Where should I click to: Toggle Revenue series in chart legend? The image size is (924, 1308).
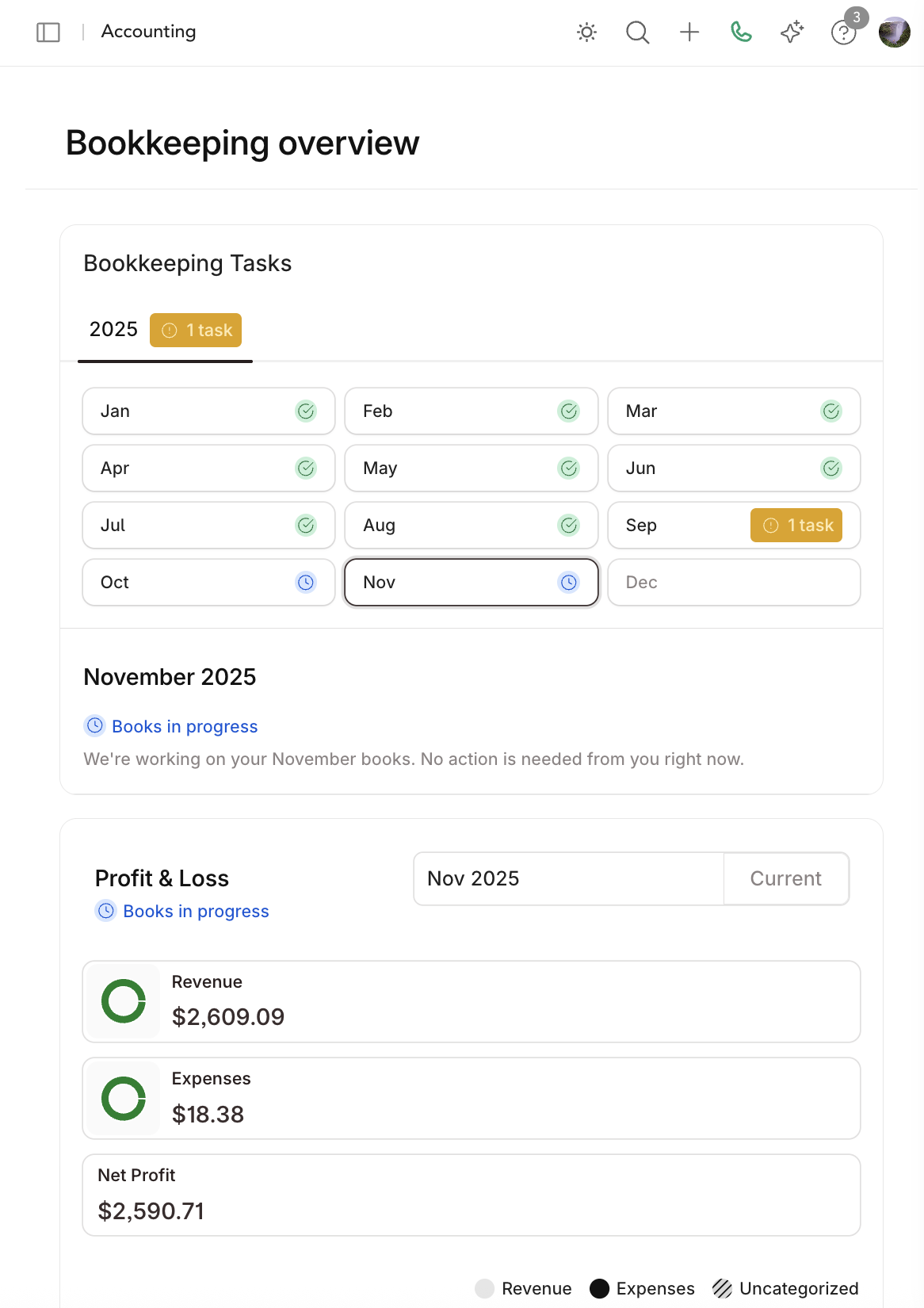tap(524, 1288)
